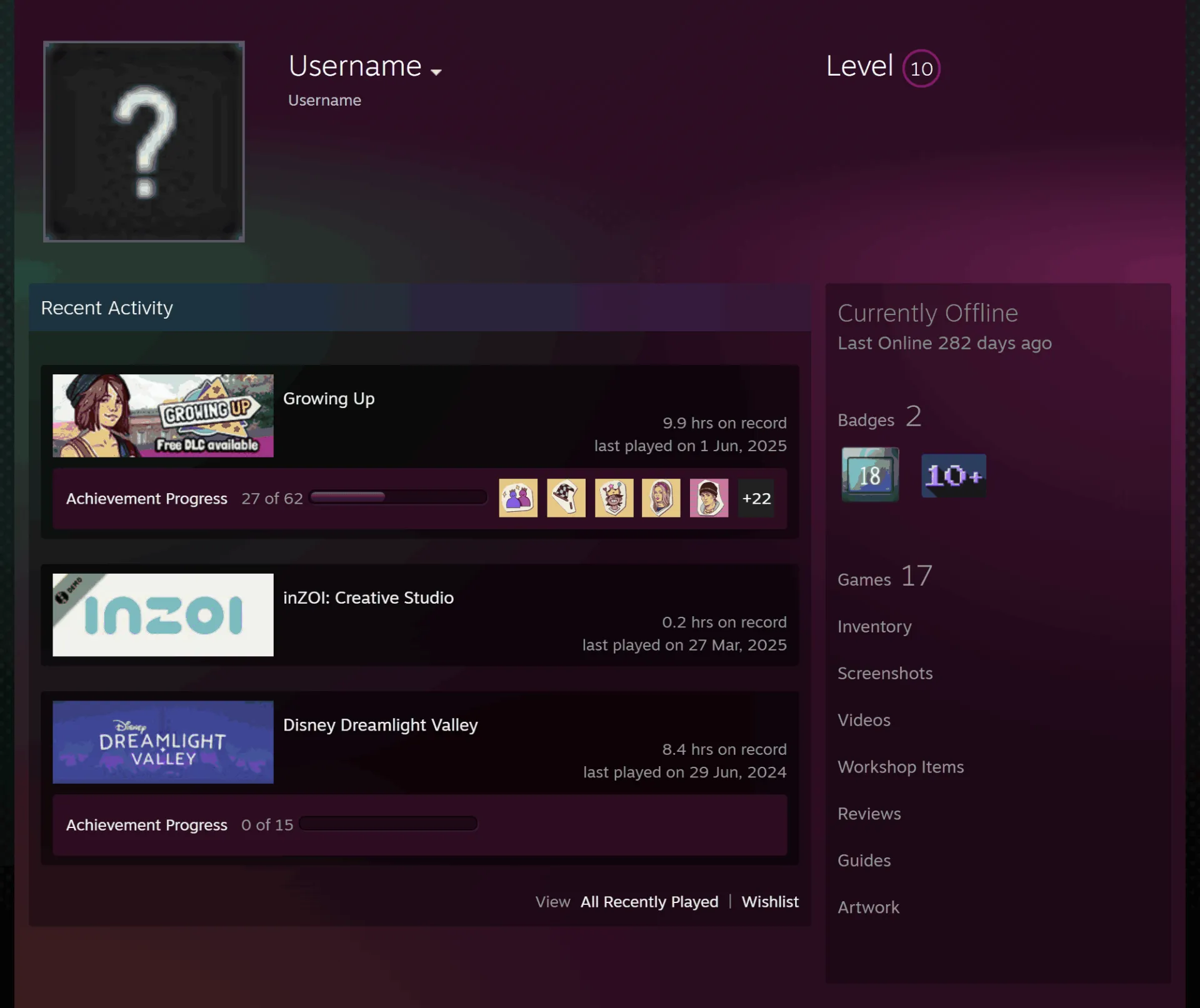Click the crowned character achievement icon
Viewport: 1200px width, 1008px height.
(614, 498)
